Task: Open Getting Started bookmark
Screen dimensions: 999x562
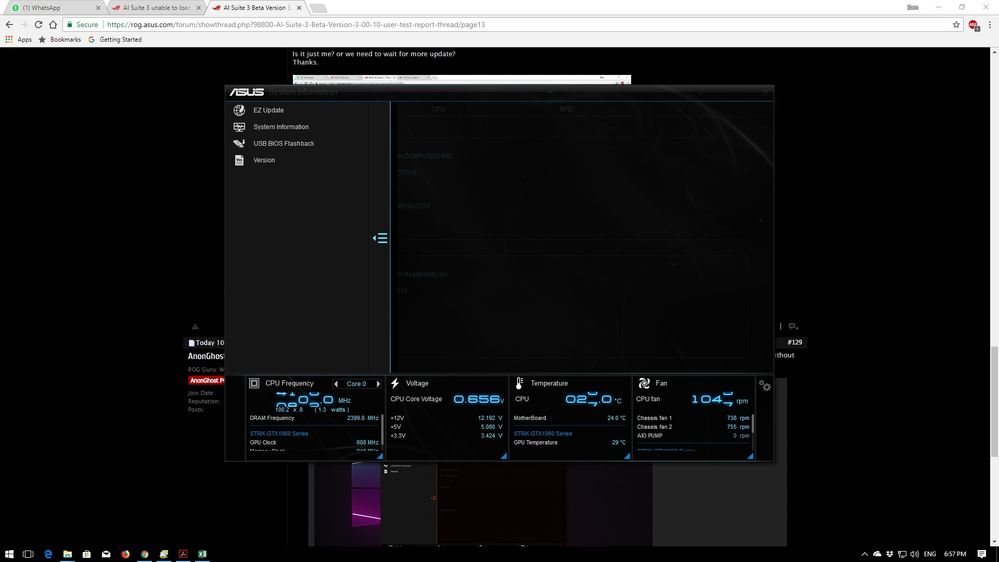Action: [115, 40]
